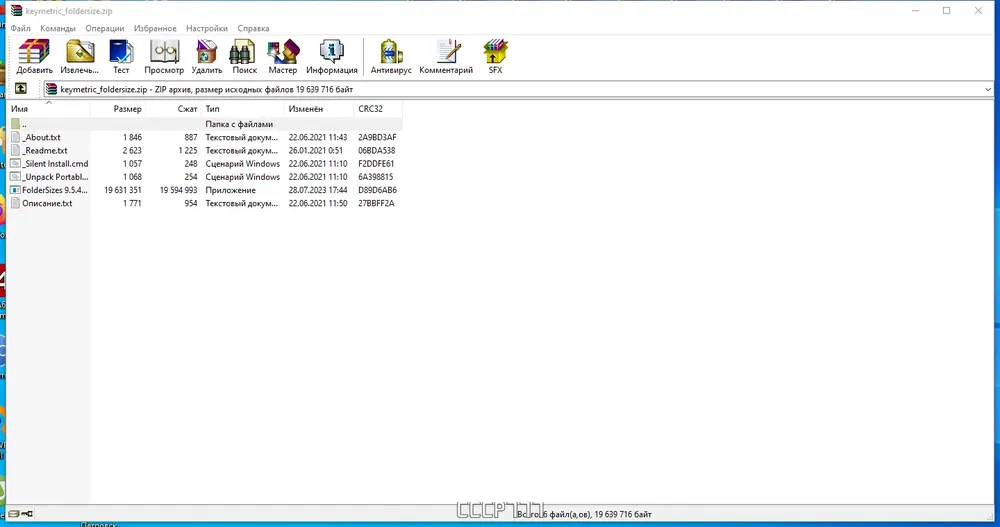The image size is (1000, 527).
Task: Click the parent folder '..' icon
Action: click(x=15, y=124)
